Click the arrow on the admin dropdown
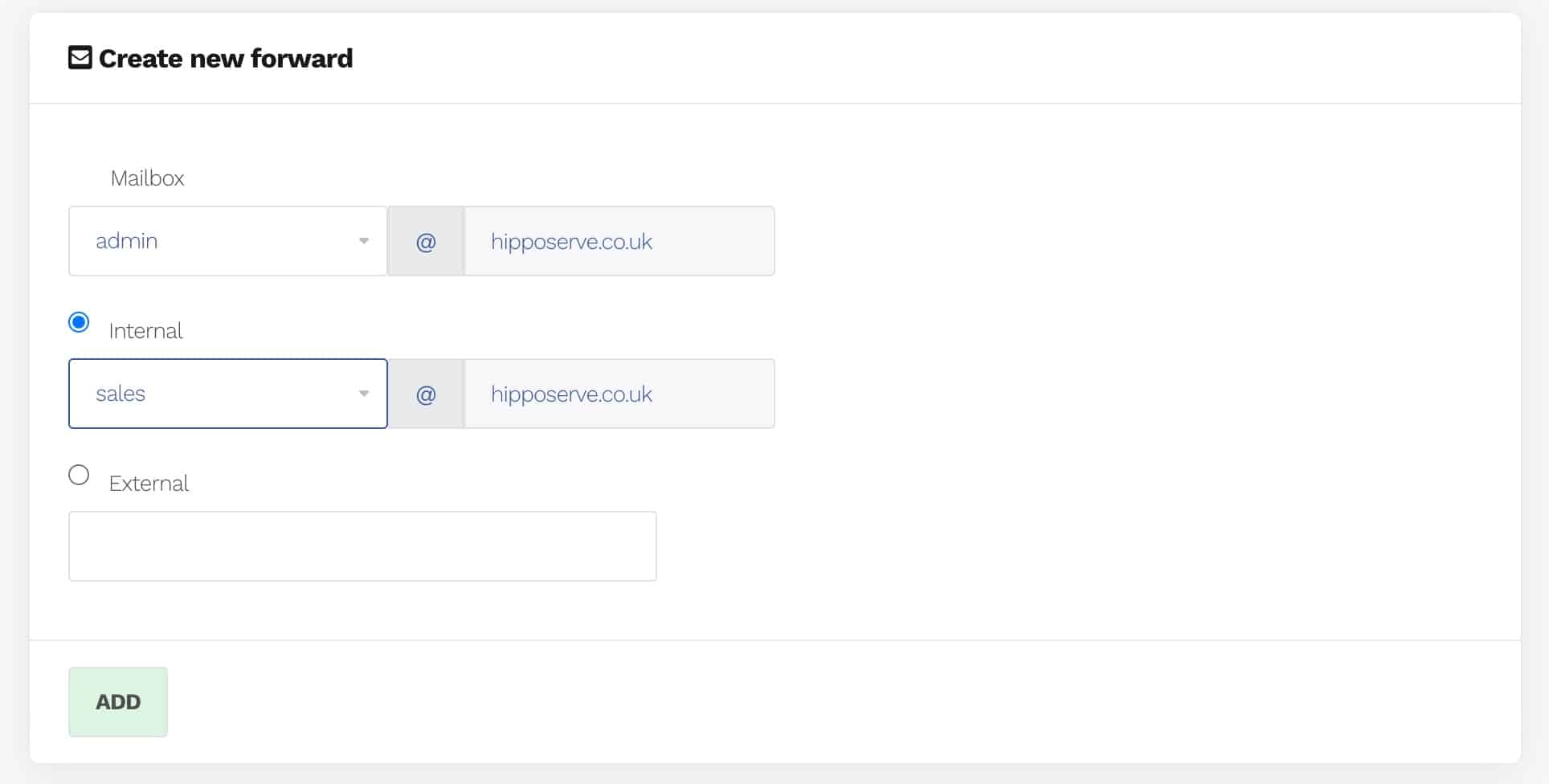 363,241
